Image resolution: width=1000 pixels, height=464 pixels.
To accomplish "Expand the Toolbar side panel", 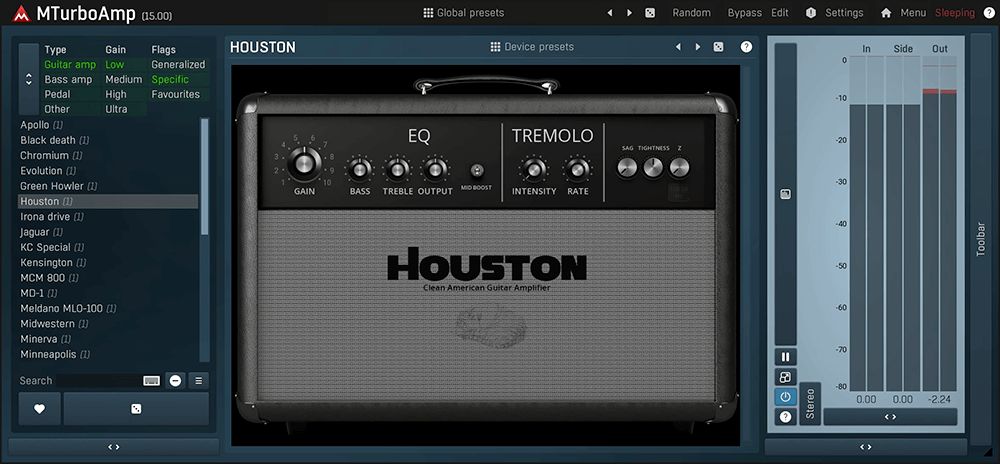I will coord(982,240).
